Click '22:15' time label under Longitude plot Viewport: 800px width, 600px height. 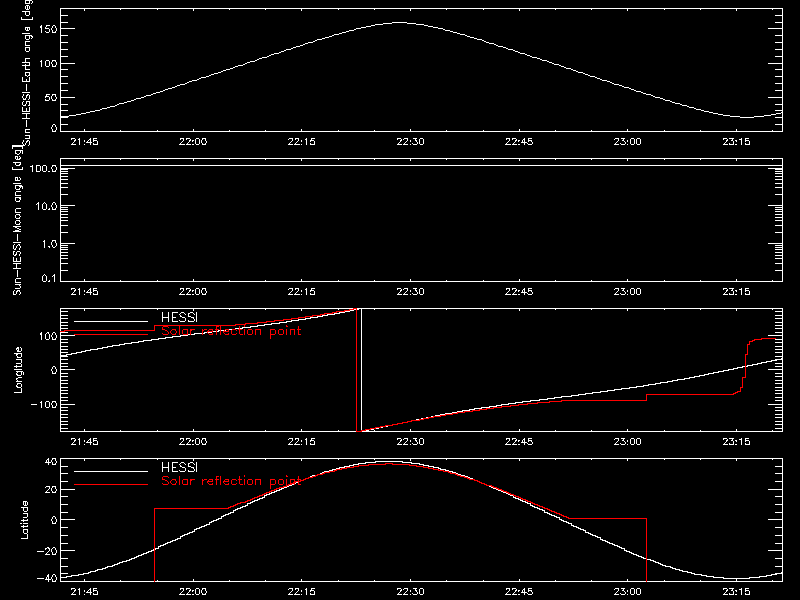coord(302,441)
